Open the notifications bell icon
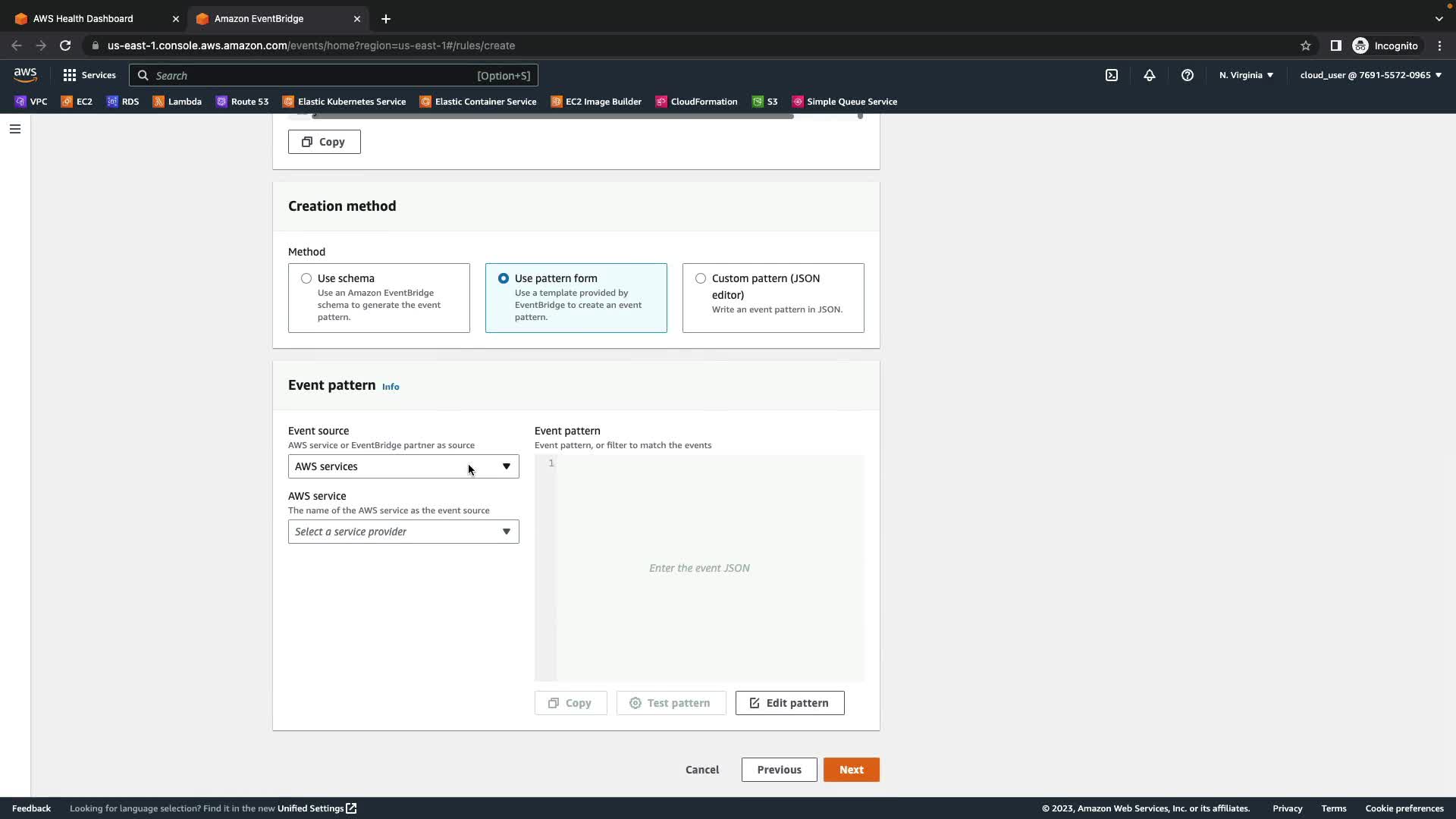 click(x=1150, y=75)
